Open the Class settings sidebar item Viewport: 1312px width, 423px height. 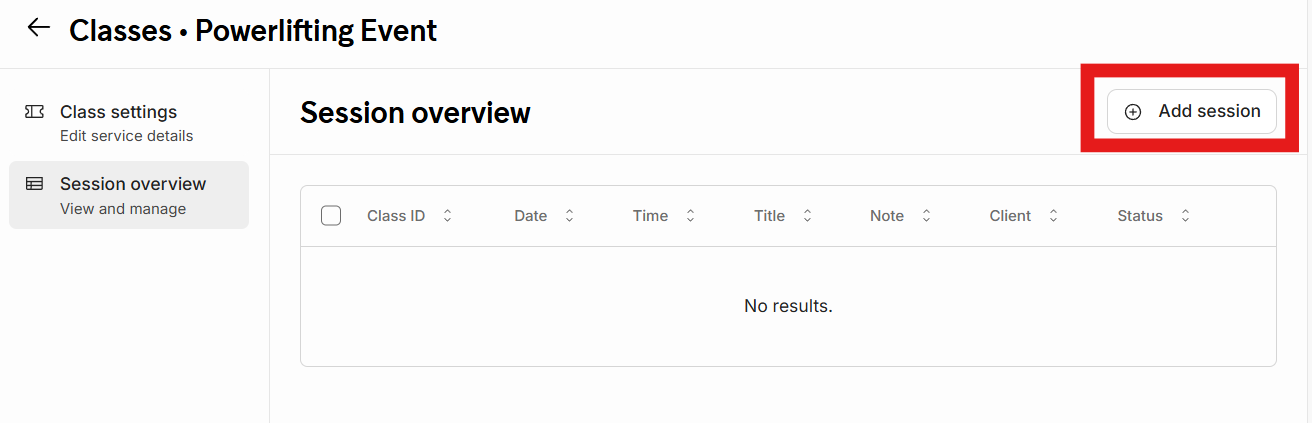point(129,122)
